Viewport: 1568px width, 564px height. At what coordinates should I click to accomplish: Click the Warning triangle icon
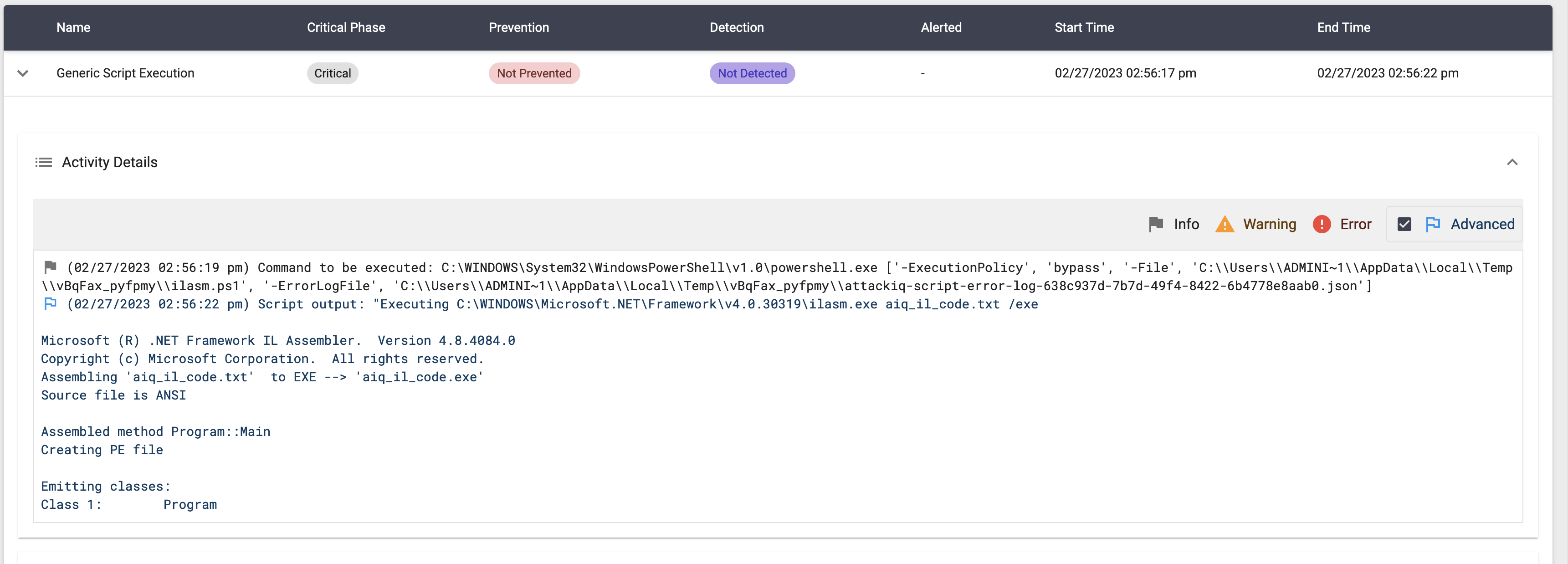tap(1224, 224)
